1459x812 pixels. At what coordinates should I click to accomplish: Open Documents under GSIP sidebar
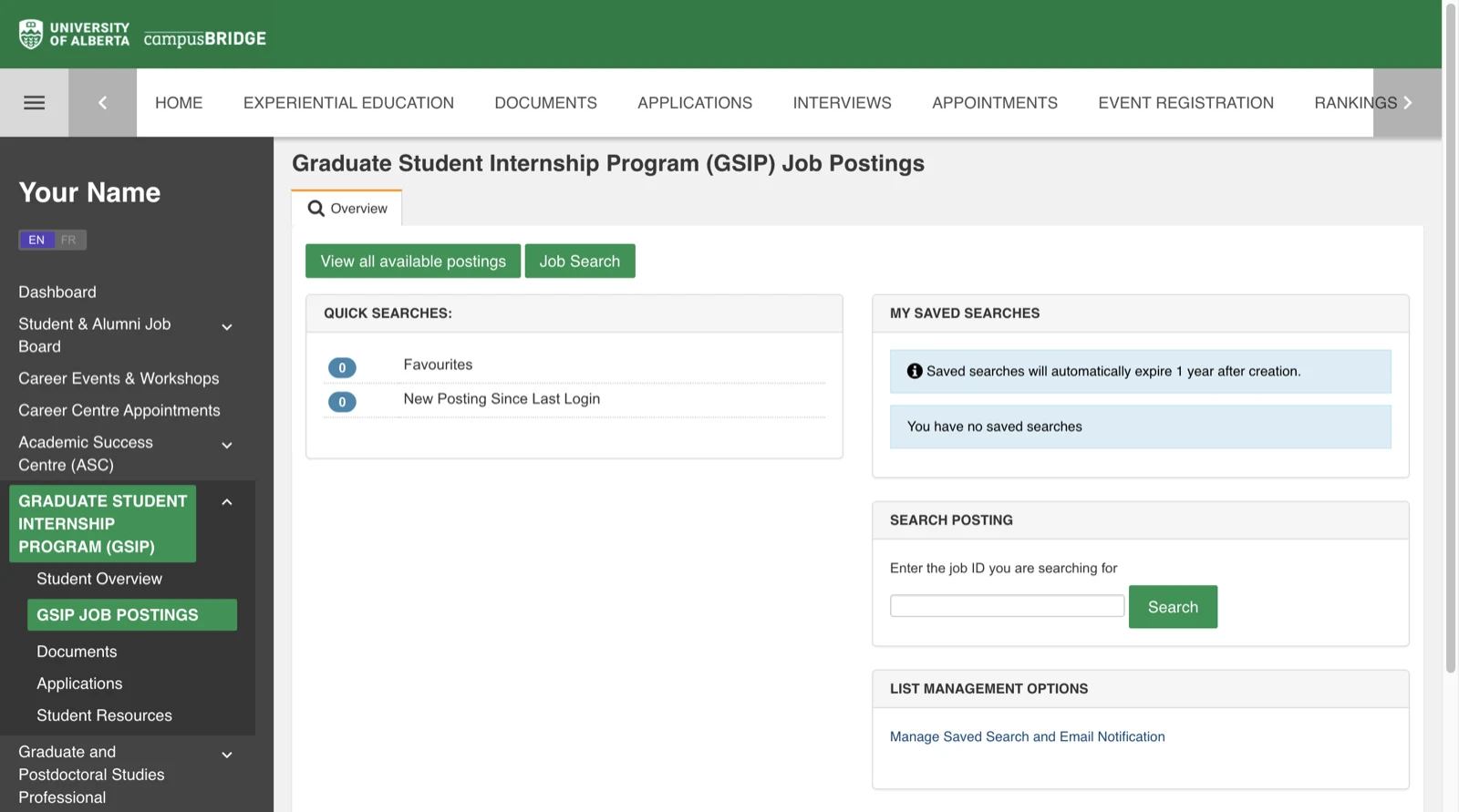pyautogui.click(x=77, y=652)
